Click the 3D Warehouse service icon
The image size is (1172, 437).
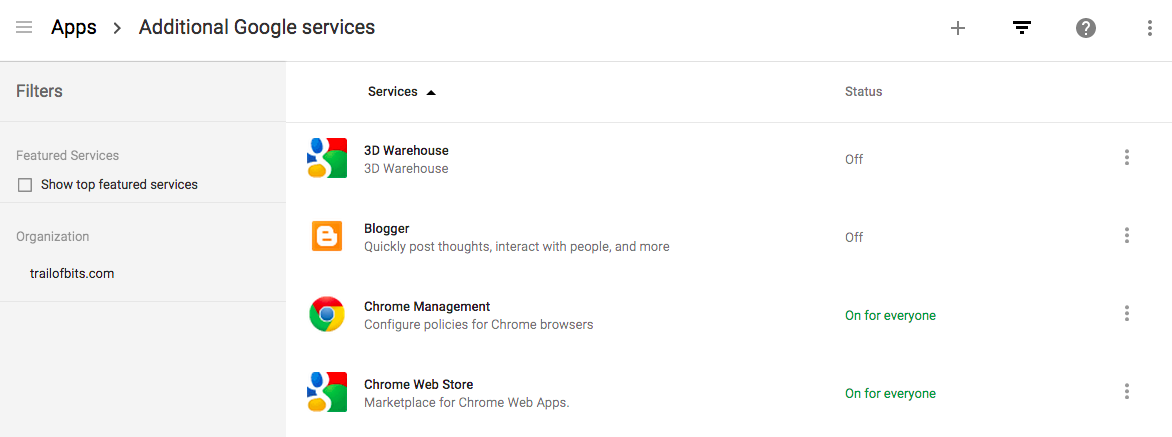(x=327, y=158)
